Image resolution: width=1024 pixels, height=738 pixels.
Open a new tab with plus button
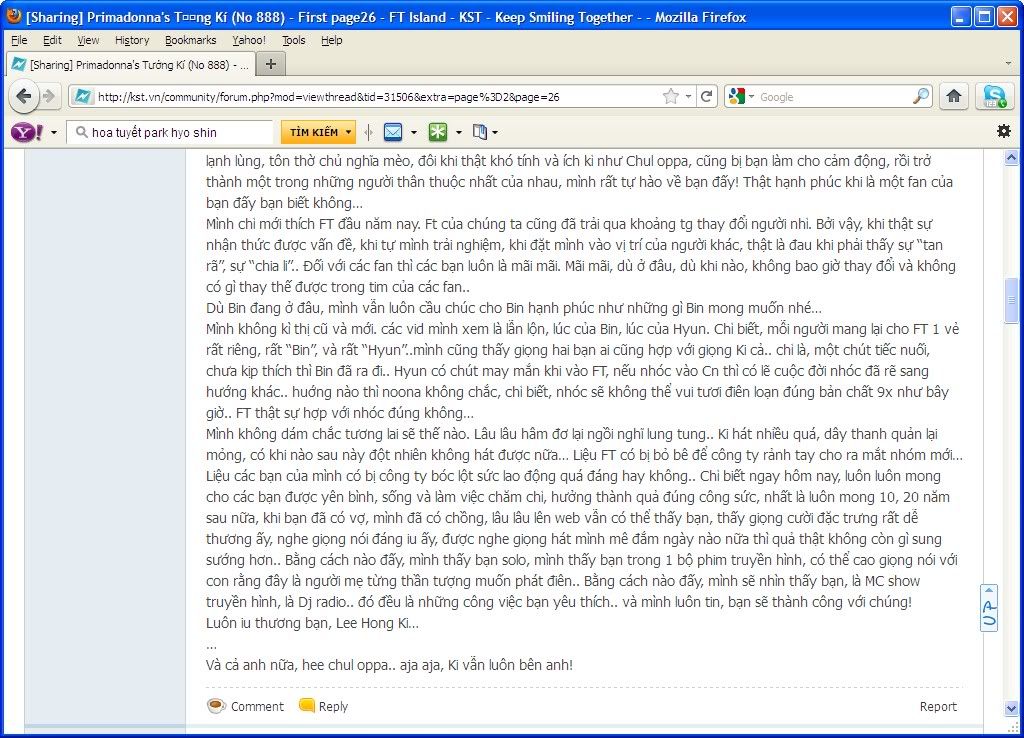[x=270, y=64]
